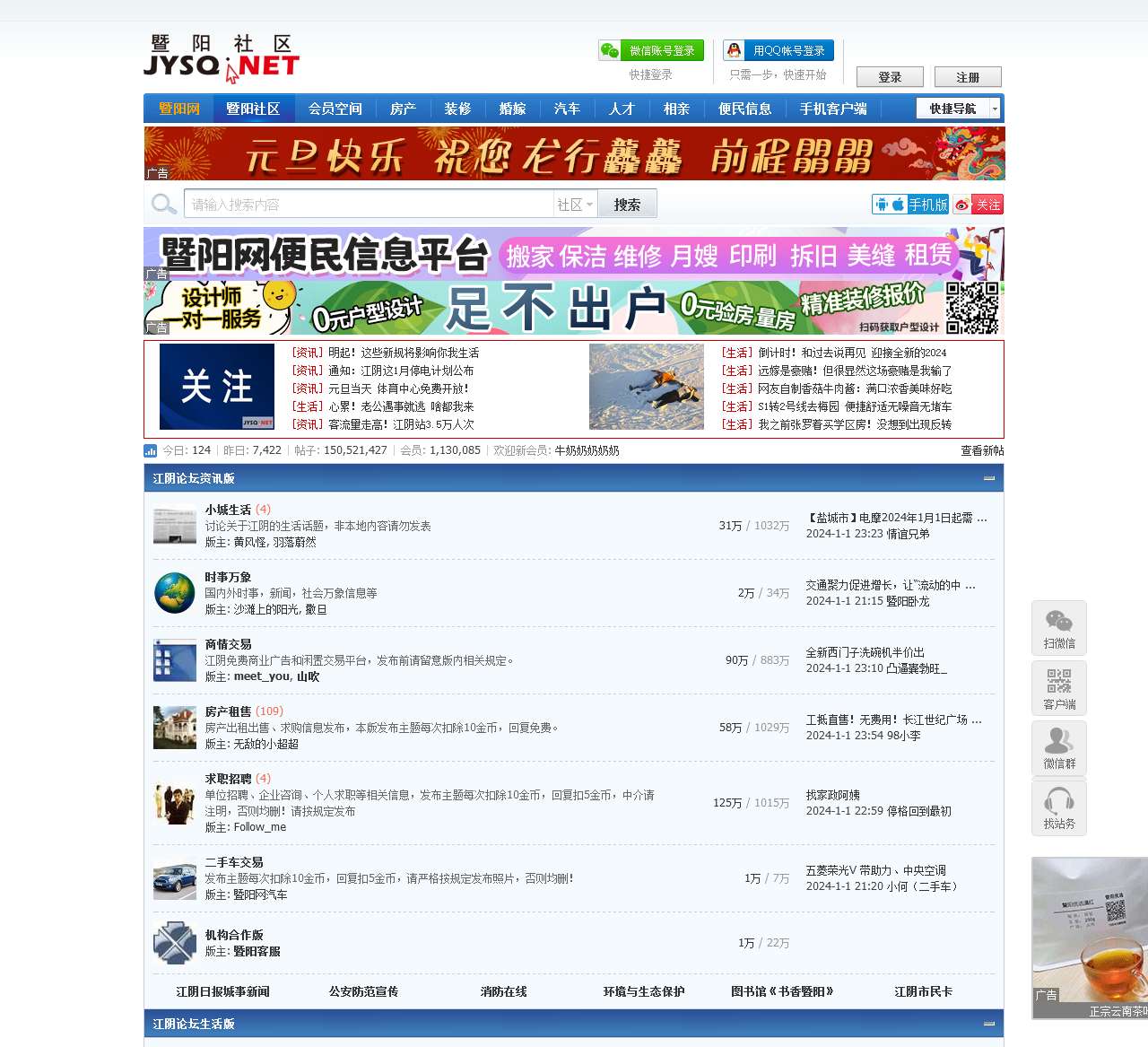This screenshot has width=1148, height=1047.
Task: Open the 快捷导航 quick navigation dropdown
Action: coord(958,109)
